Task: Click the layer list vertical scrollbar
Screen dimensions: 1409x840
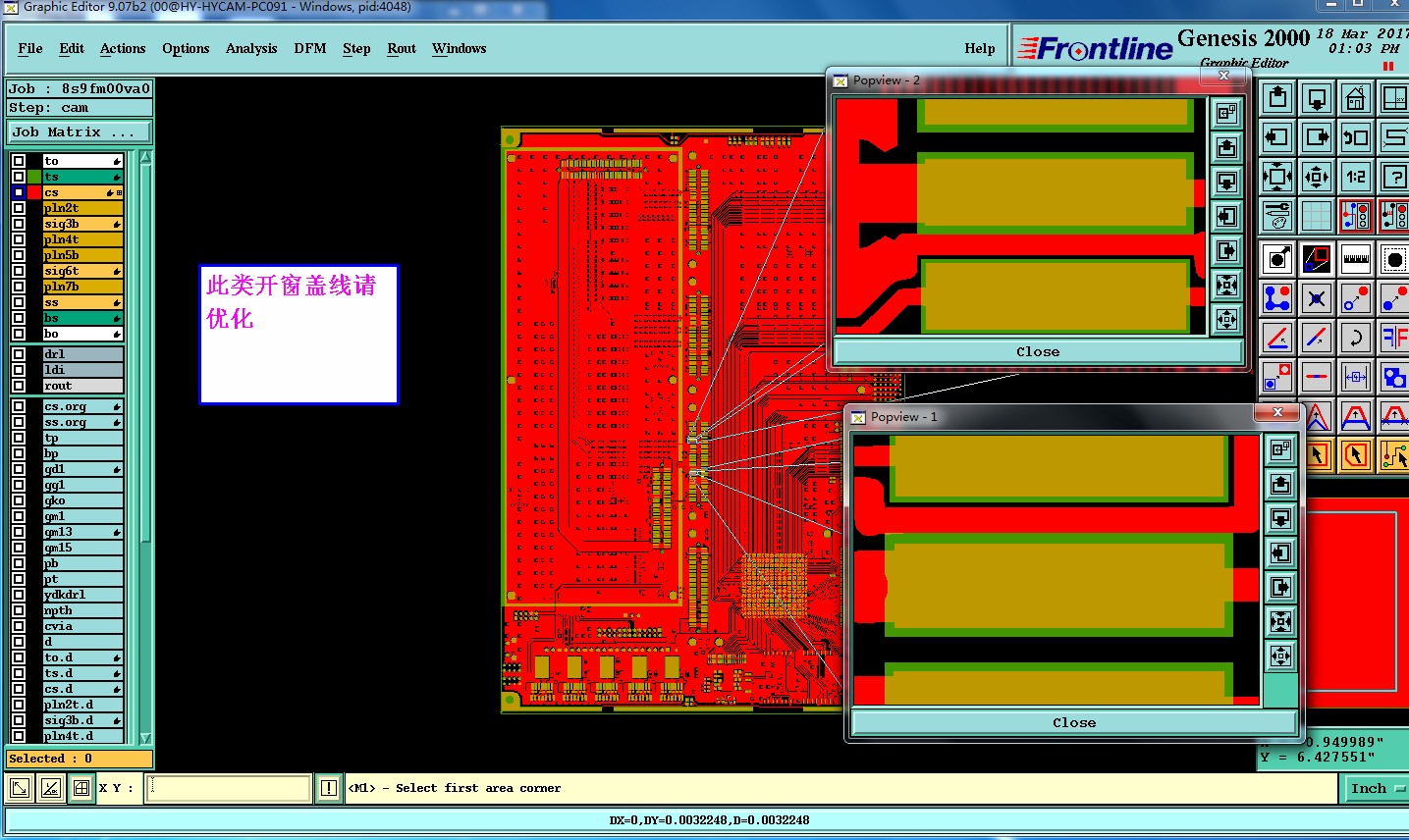Action: click(x=145, y=446)
